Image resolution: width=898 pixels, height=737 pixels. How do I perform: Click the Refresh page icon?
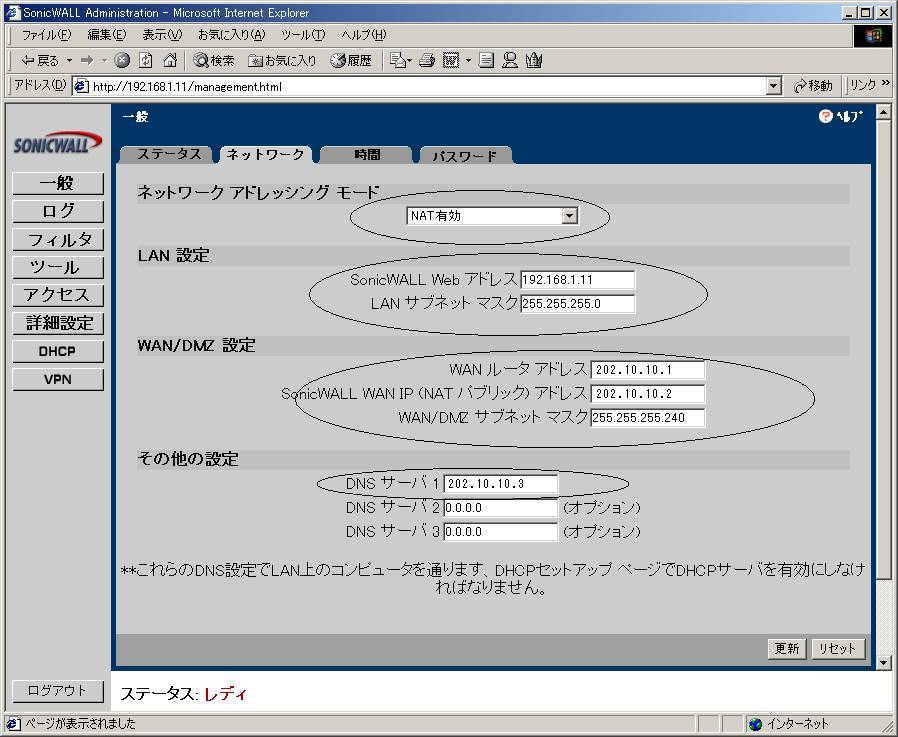(x=145, y=60)
